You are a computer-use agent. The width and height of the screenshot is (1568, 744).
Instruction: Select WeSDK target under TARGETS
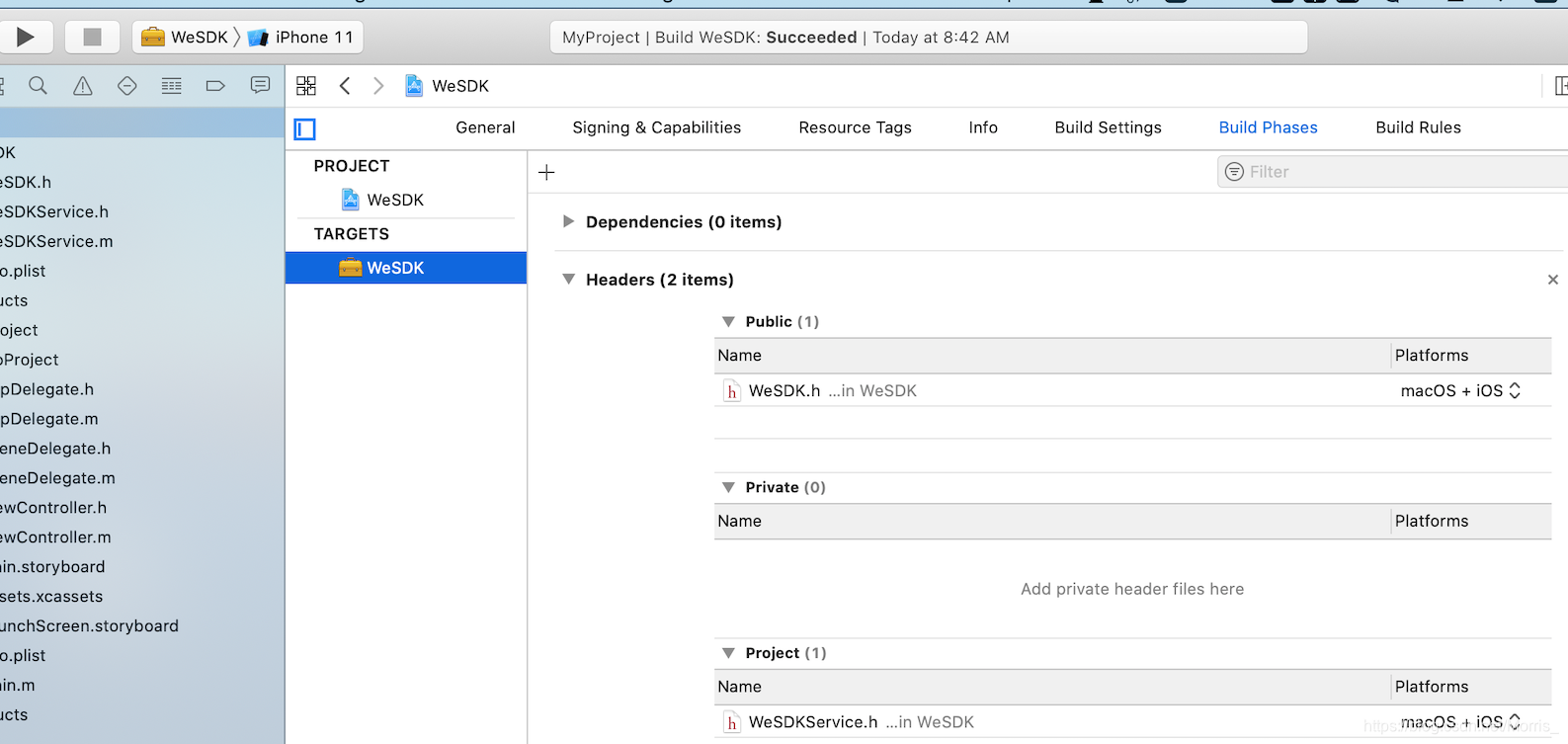(x=406, y=268)
